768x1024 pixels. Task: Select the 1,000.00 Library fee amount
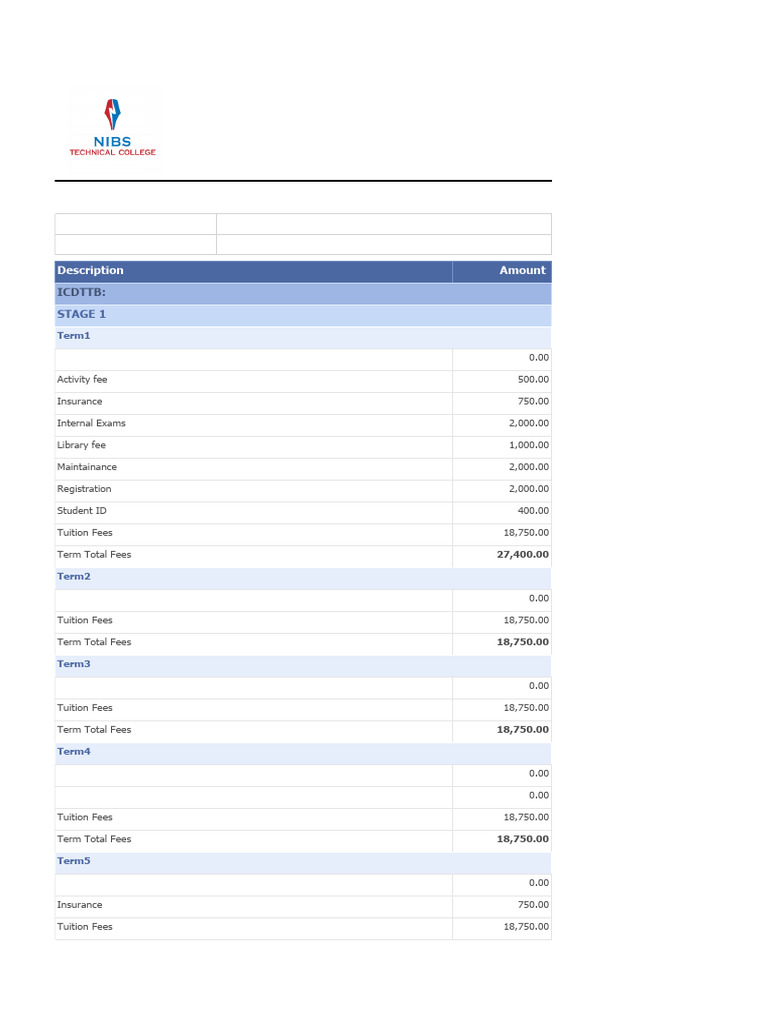click(x=529, y=445)
